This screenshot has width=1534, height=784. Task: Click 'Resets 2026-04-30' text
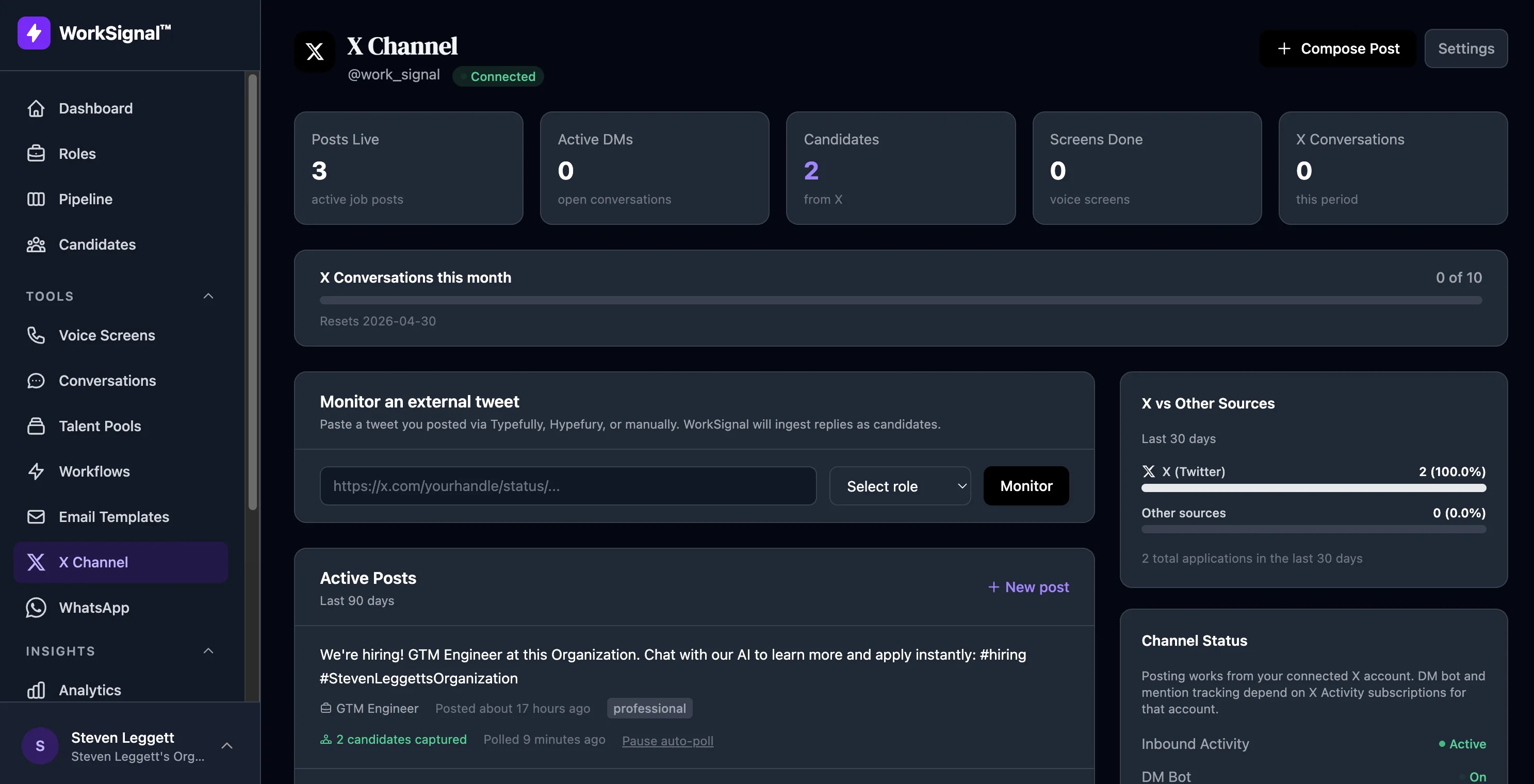tap(378, 321)
